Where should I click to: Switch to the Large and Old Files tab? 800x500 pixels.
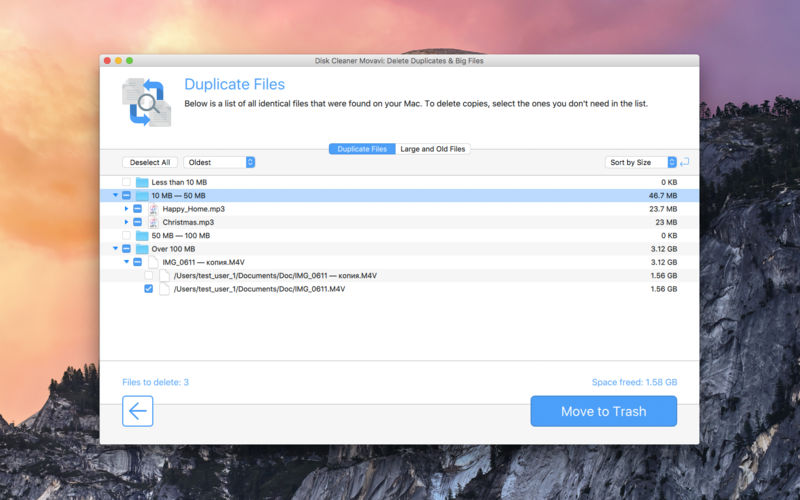coord(433,149)
